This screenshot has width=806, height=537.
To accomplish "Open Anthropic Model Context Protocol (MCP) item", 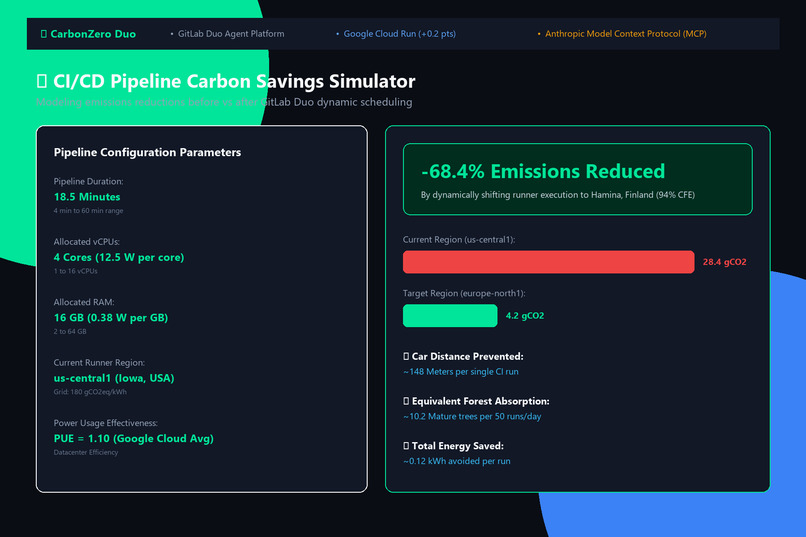I will pyautogui.click(x=626, y=34).
